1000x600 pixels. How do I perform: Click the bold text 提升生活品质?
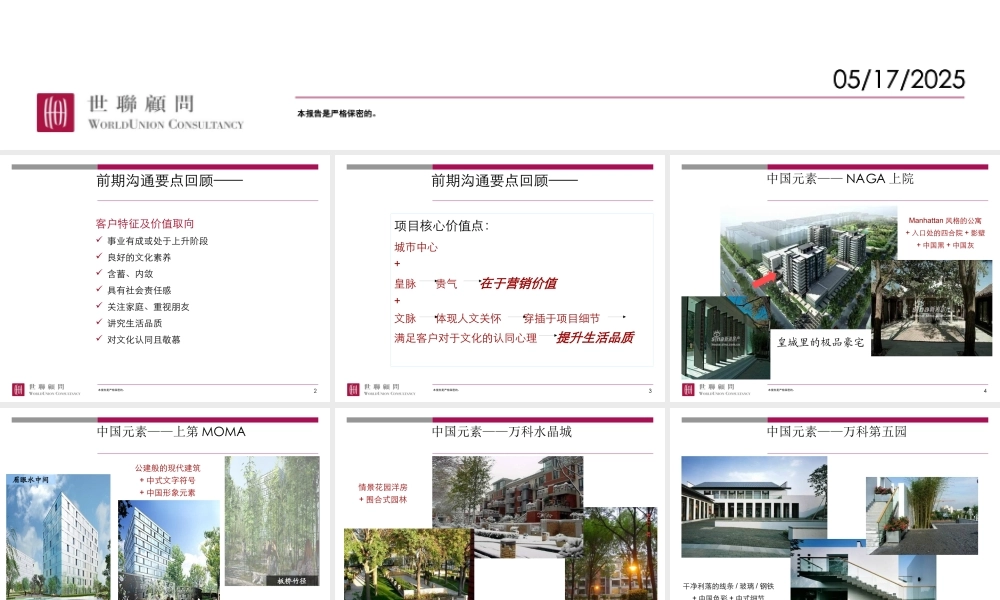pyautogui.click(x=595, y=337)
